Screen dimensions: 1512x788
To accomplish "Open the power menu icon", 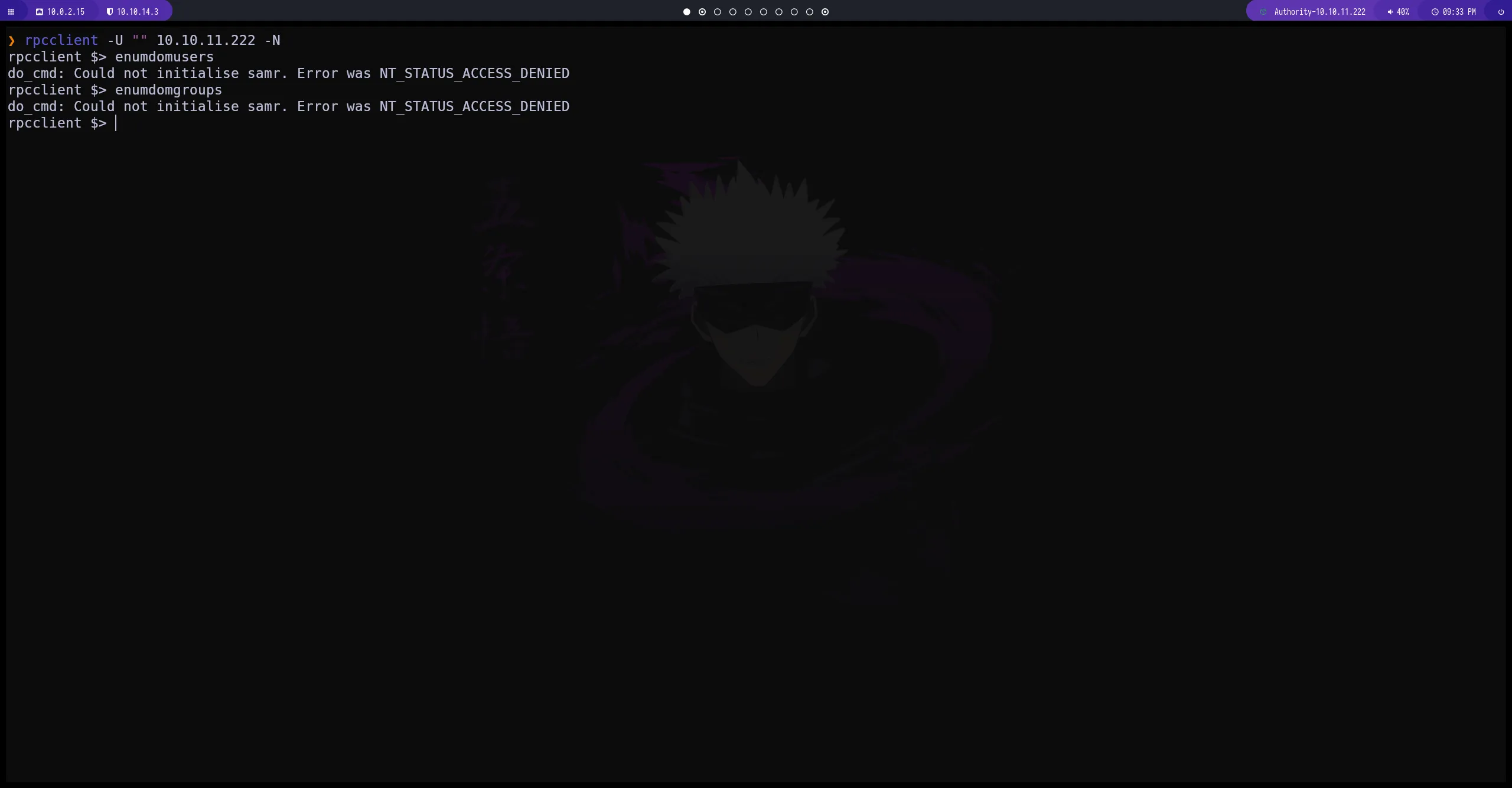I will (1501, 12).
